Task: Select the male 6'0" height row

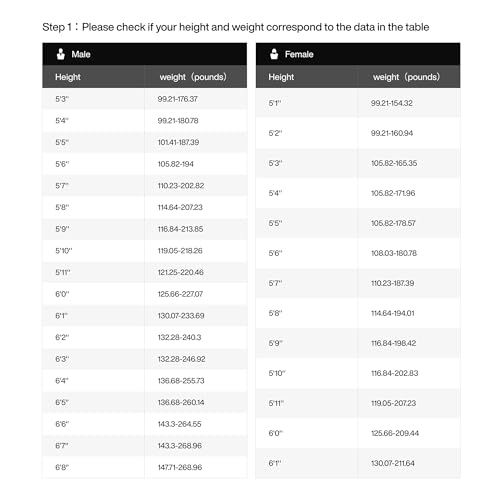Action: (145, 294)
